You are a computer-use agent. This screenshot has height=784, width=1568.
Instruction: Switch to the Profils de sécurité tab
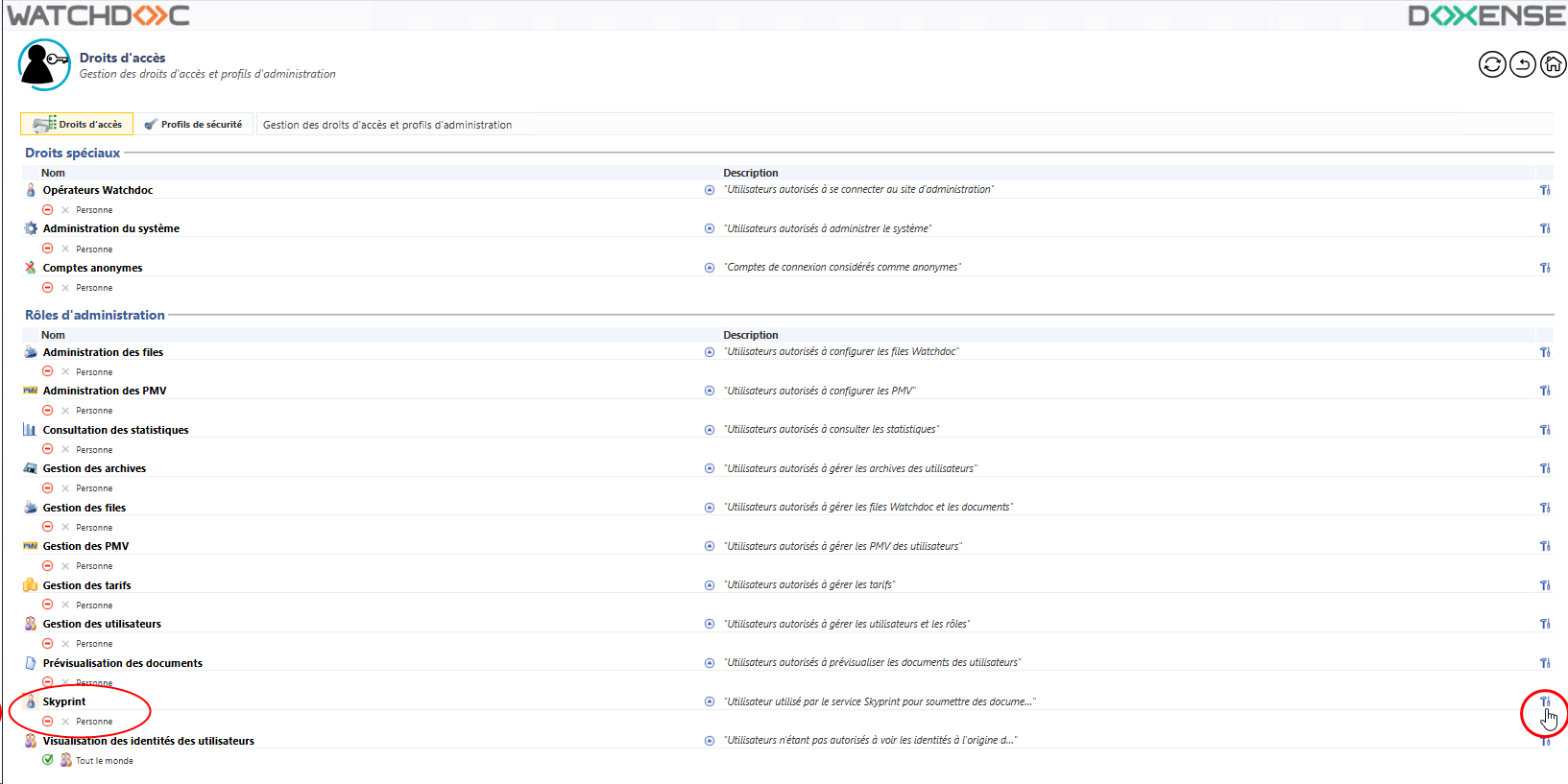[x=193, y=125]
